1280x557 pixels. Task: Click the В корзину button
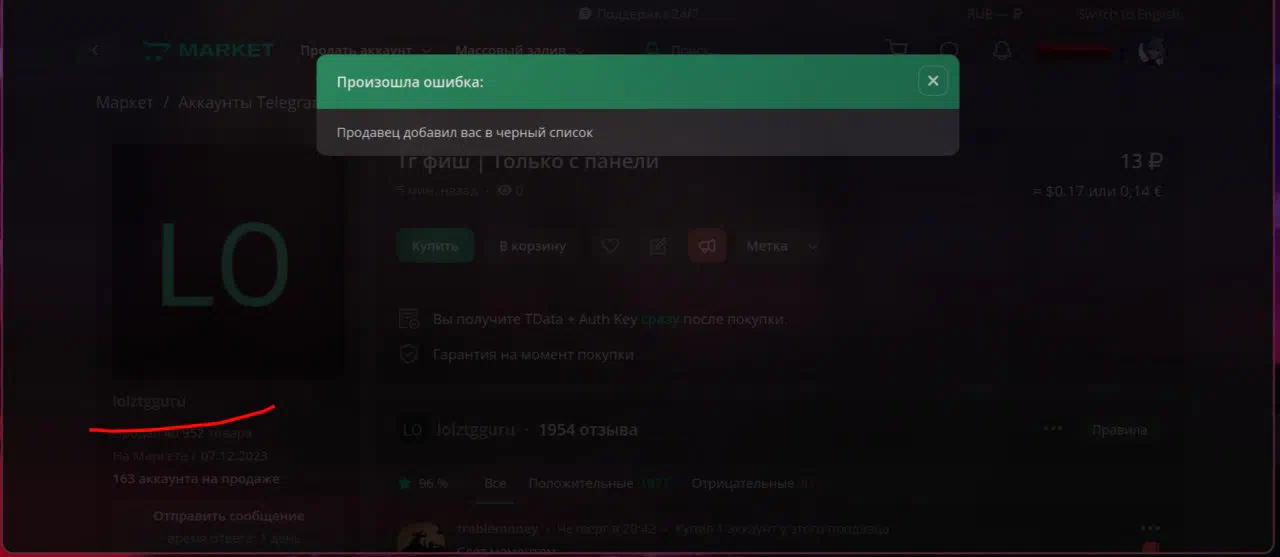click(532, 246)
